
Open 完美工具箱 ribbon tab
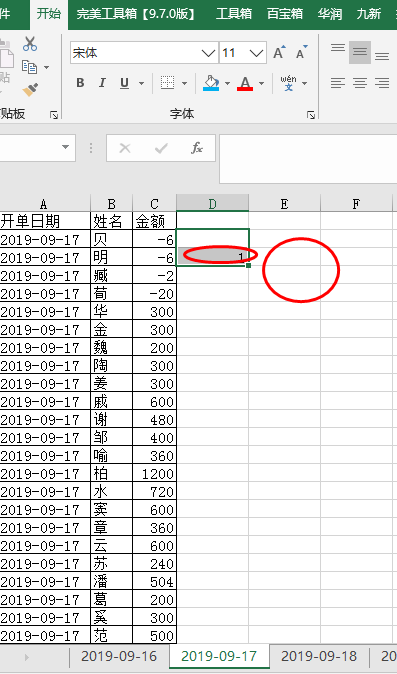(136, 14)
